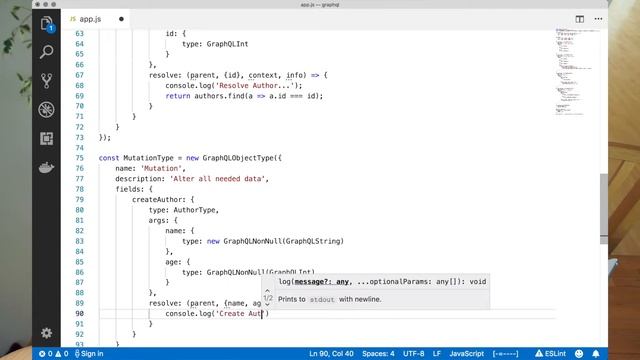Show next signature in hint popup

[x=267, y=305]
